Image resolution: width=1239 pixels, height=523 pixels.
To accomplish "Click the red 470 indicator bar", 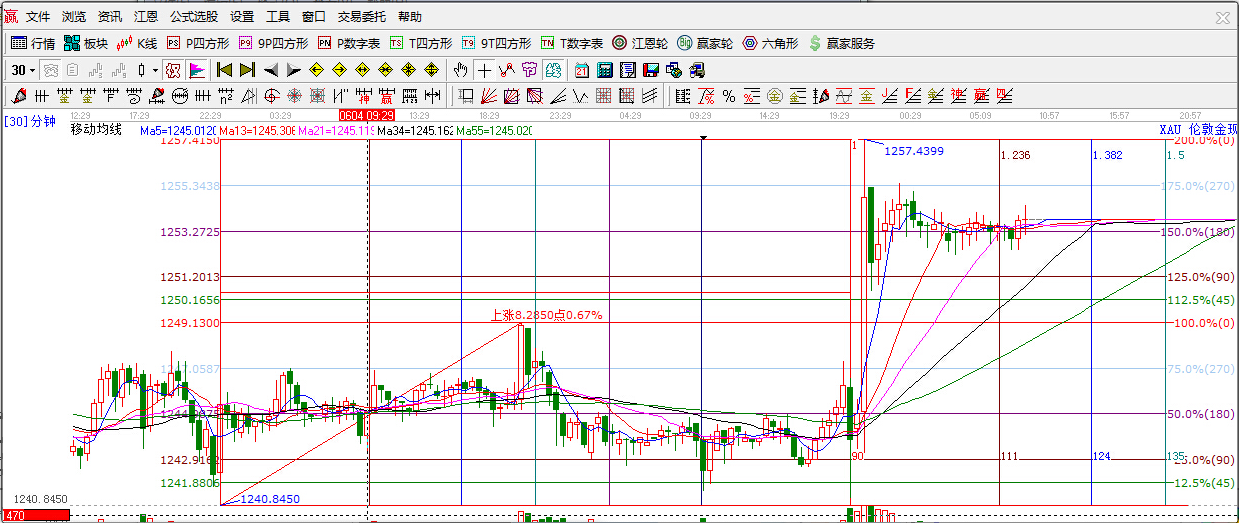I will point(35,516).
